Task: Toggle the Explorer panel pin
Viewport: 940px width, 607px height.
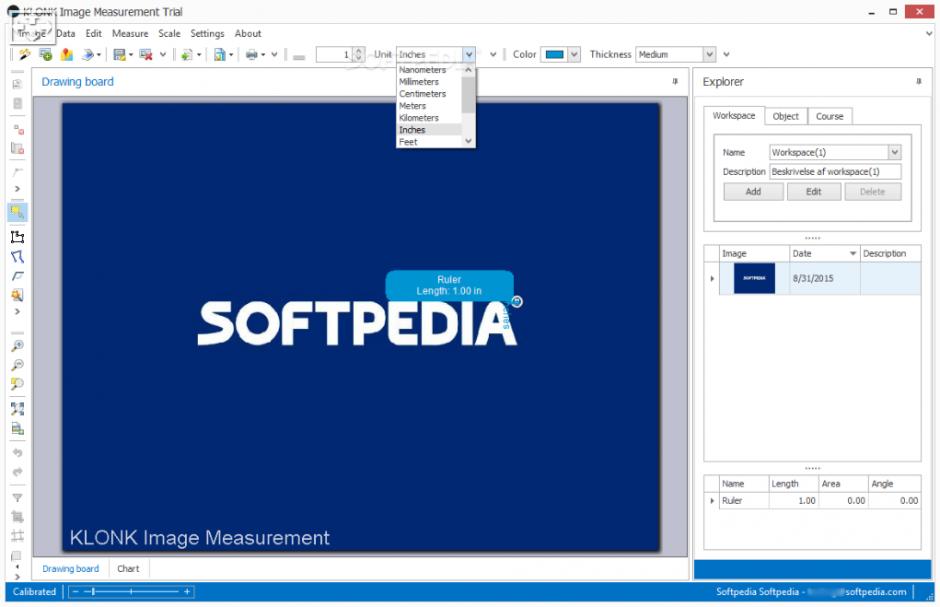Action: pos(918,82)
